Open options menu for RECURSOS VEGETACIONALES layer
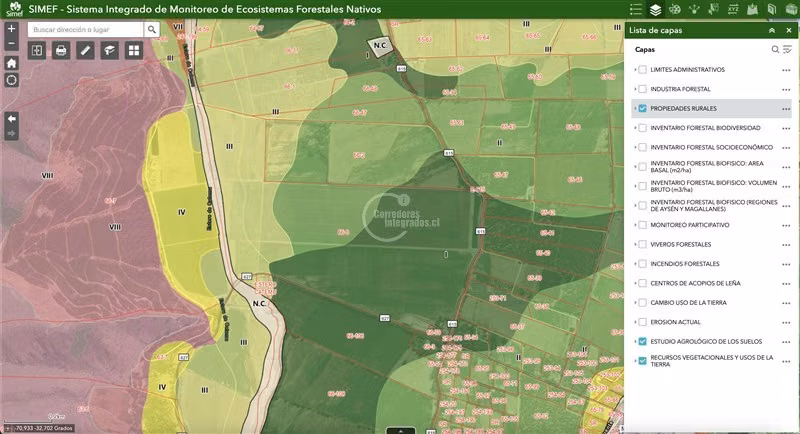This screenshot has width=800, height=434. point(786,361)
